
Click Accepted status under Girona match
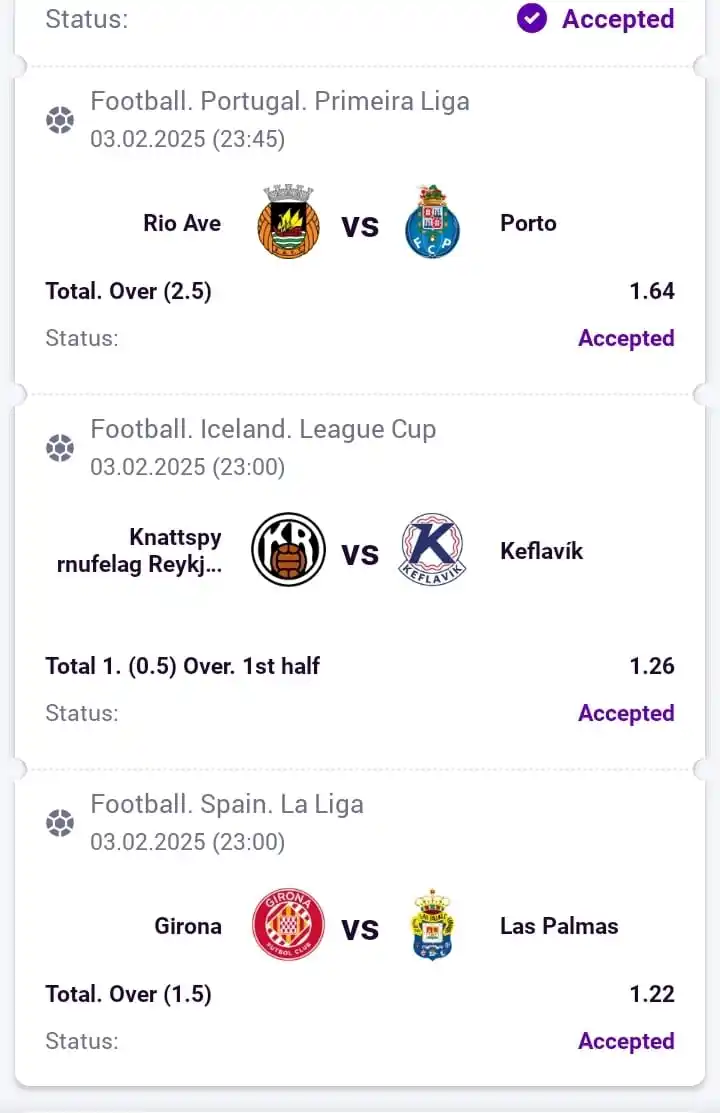[626, 1041]
